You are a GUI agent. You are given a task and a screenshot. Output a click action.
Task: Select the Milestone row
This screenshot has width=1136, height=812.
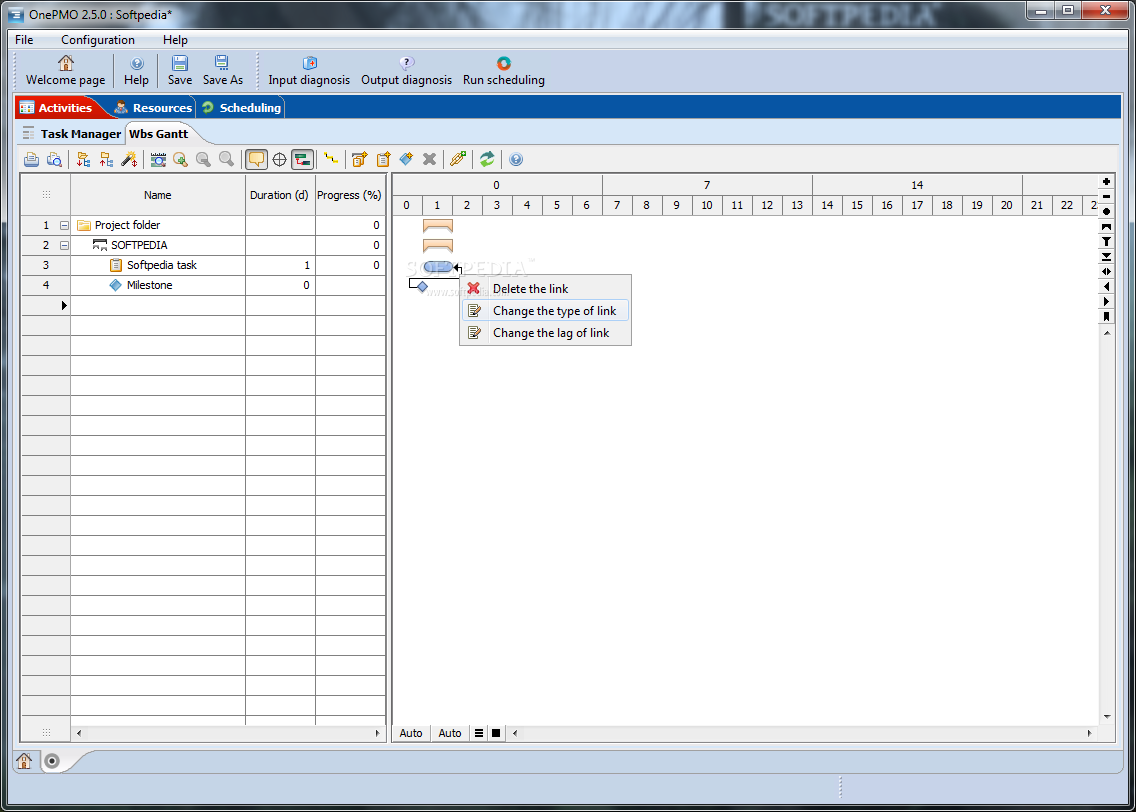203,285
